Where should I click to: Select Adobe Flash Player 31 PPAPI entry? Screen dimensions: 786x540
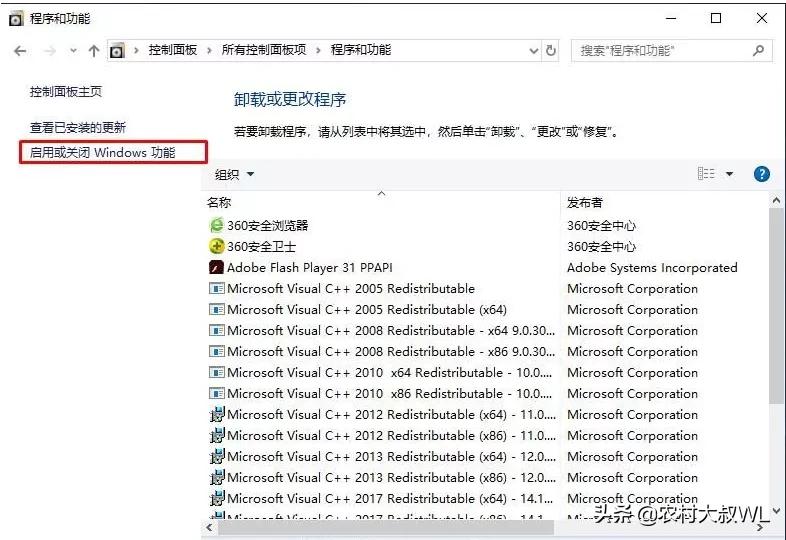pyautogui.click(x=310, y=268)
